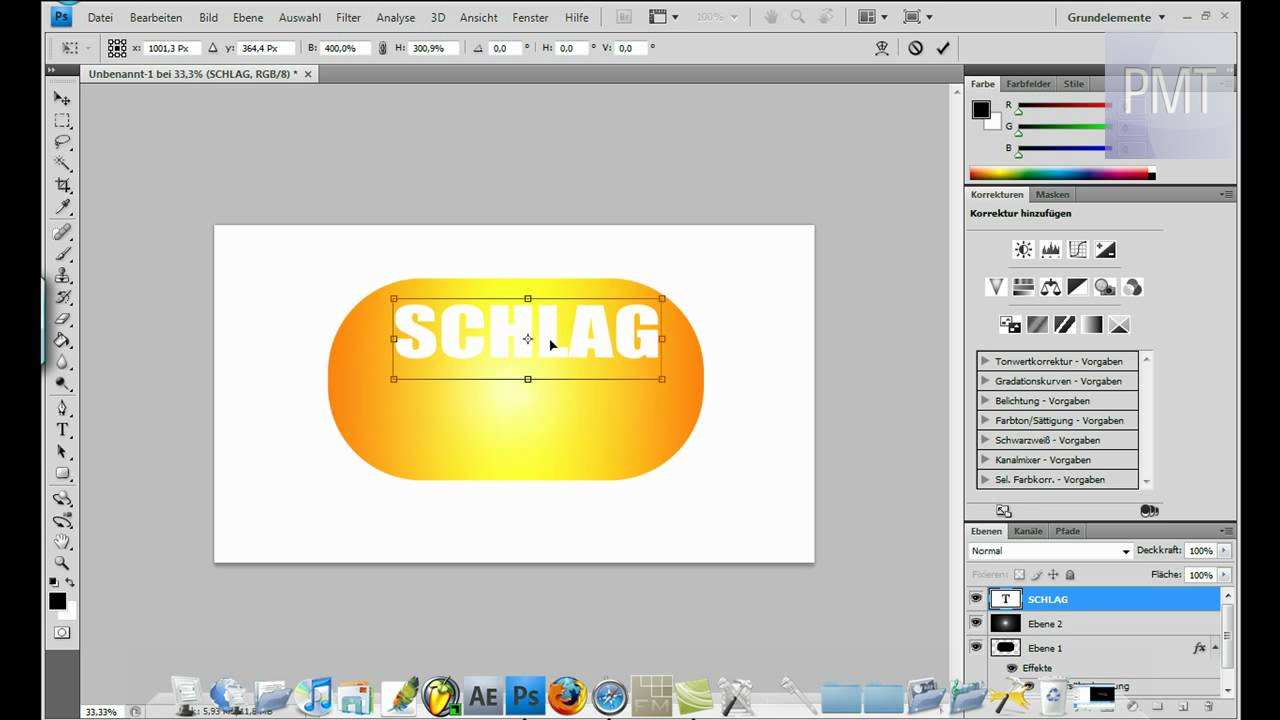Cancel the transform in options bar
1280x720 pixels.
click(x=915, y=48)
